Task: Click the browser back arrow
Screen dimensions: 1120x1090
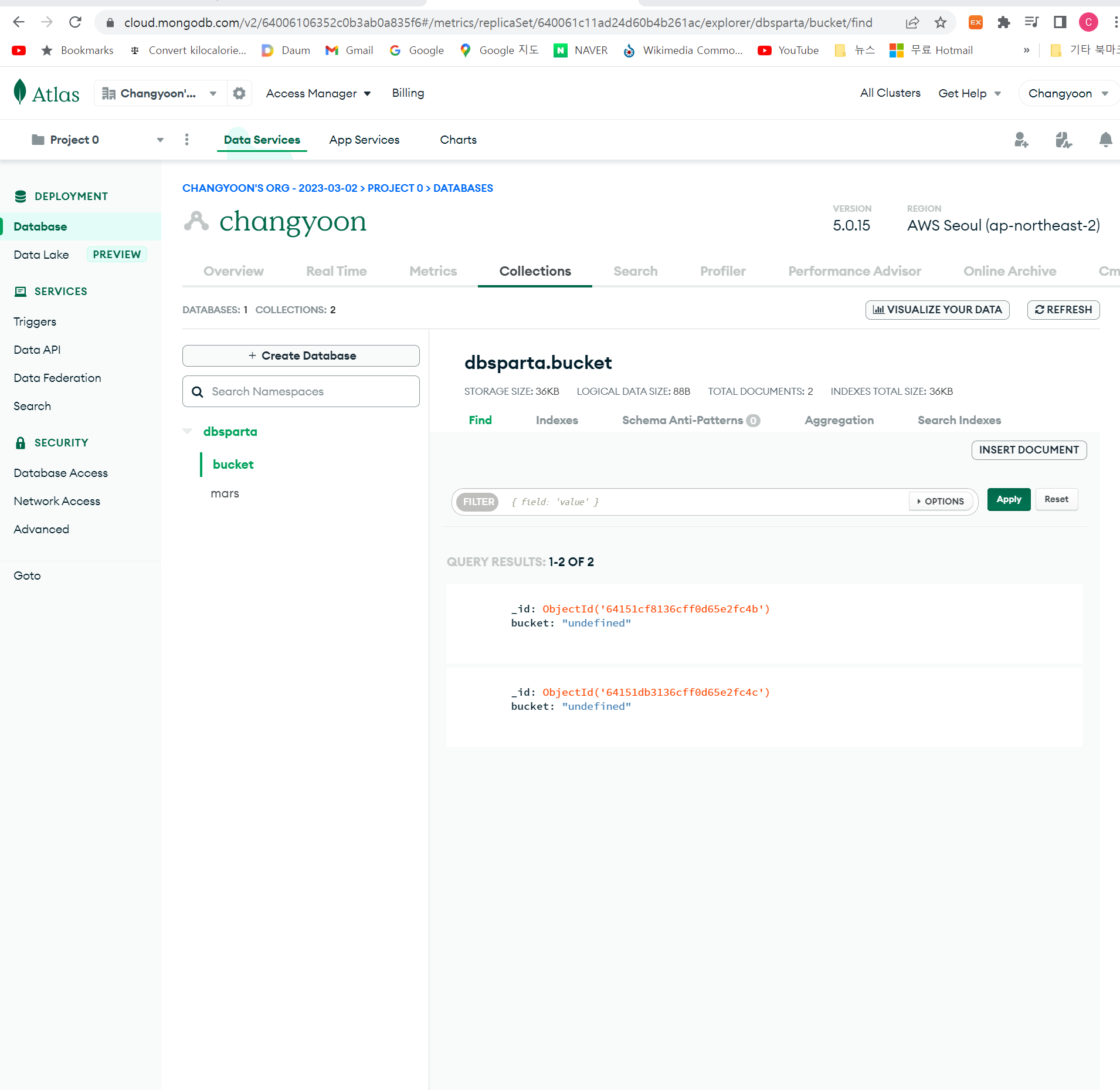Action: pyautogui.click(x=19, y=22)
